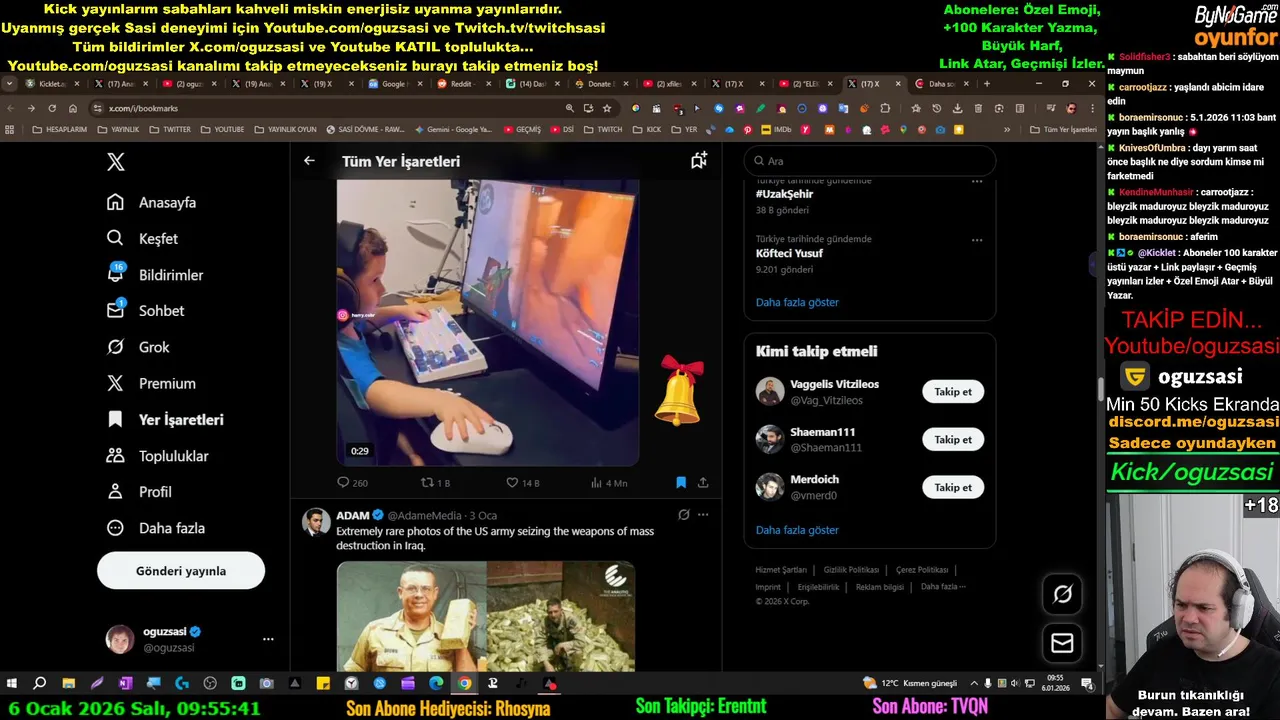
Task: Open the taskbar weather widget 12°C
Action: [x=910, y=684]
